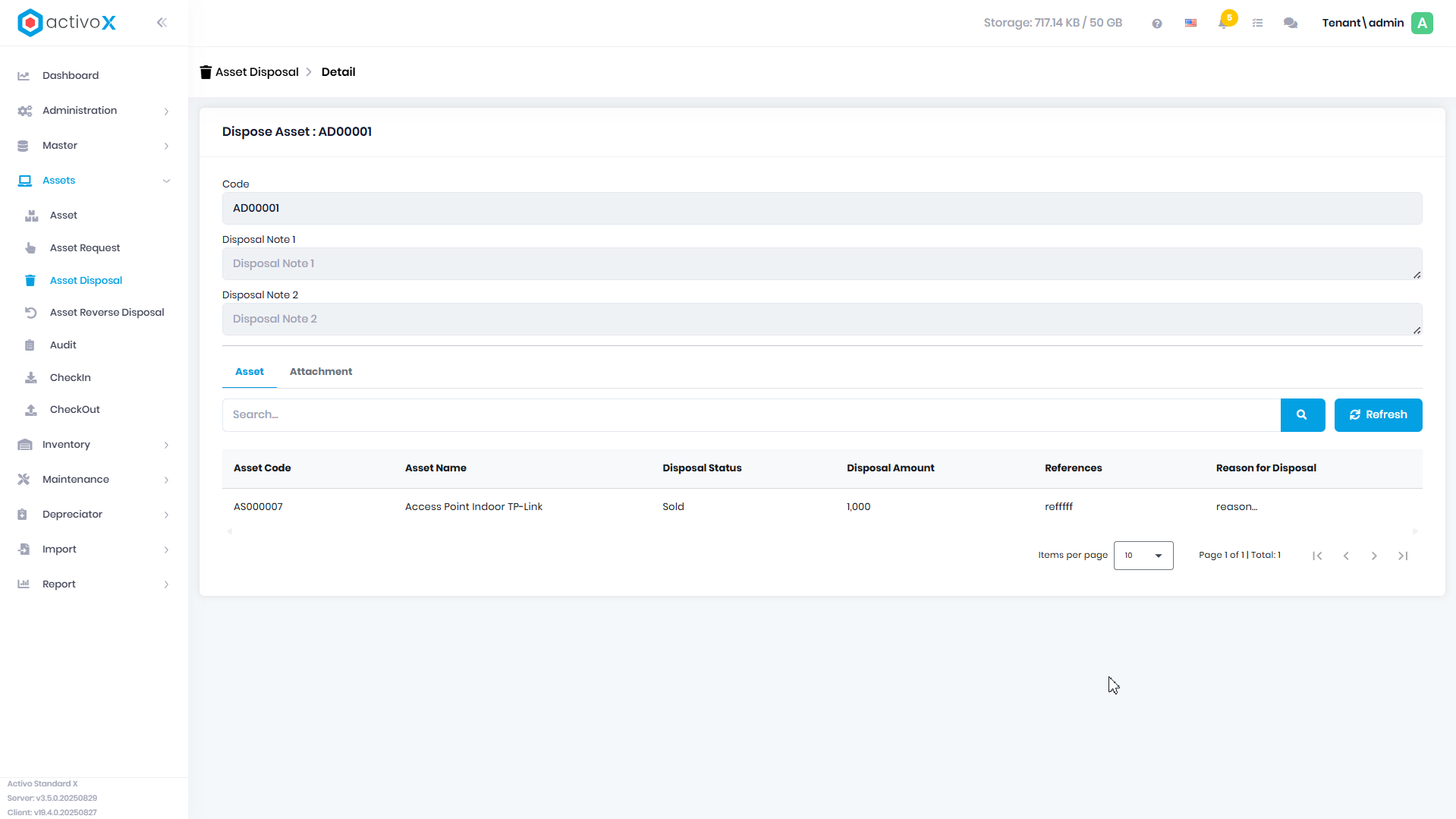Click the Refresh button
The width and height of the screenshot is (1456, 819).
(x=1378, y=415)
